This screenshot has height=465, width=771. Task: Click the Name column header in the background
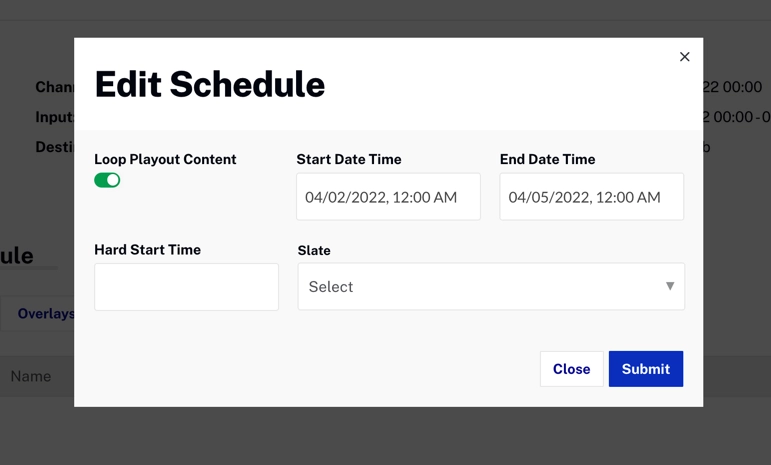(x=31, y=376)
